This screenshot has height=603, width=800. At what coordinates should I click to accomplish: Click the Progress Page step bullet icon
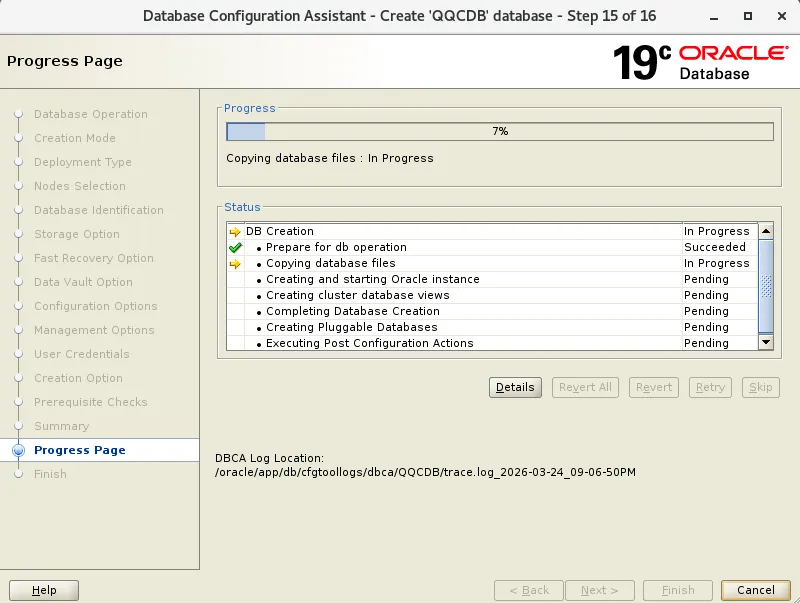point(18,450)
